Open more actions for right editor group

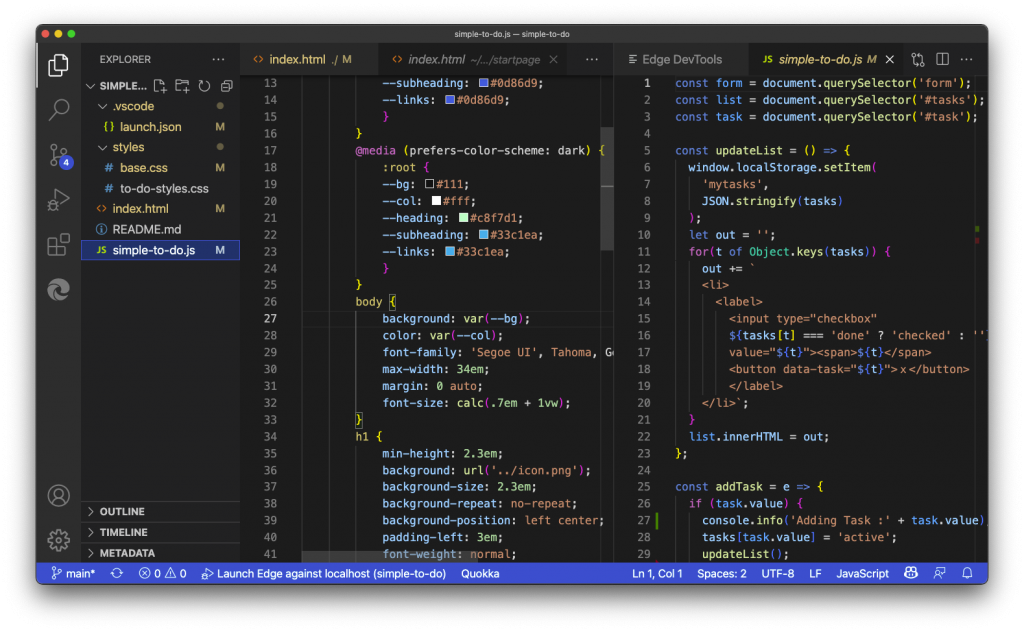(x=967, y=59)
